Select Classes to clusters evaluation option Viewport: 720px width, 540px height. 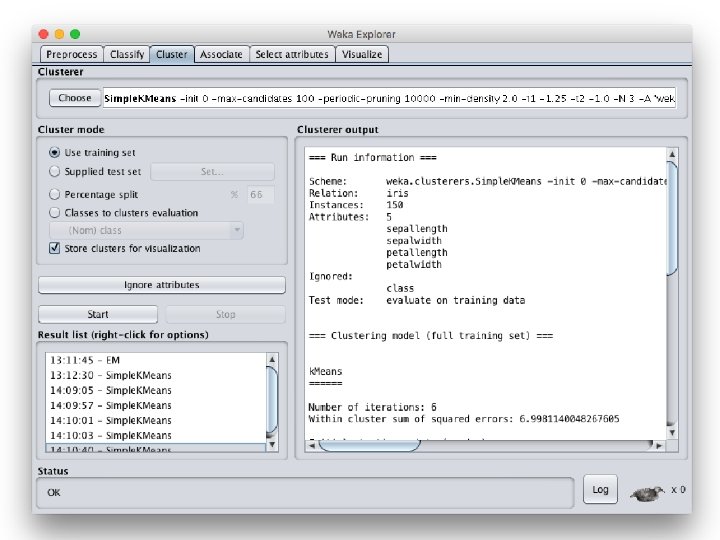tap(54, 213)
